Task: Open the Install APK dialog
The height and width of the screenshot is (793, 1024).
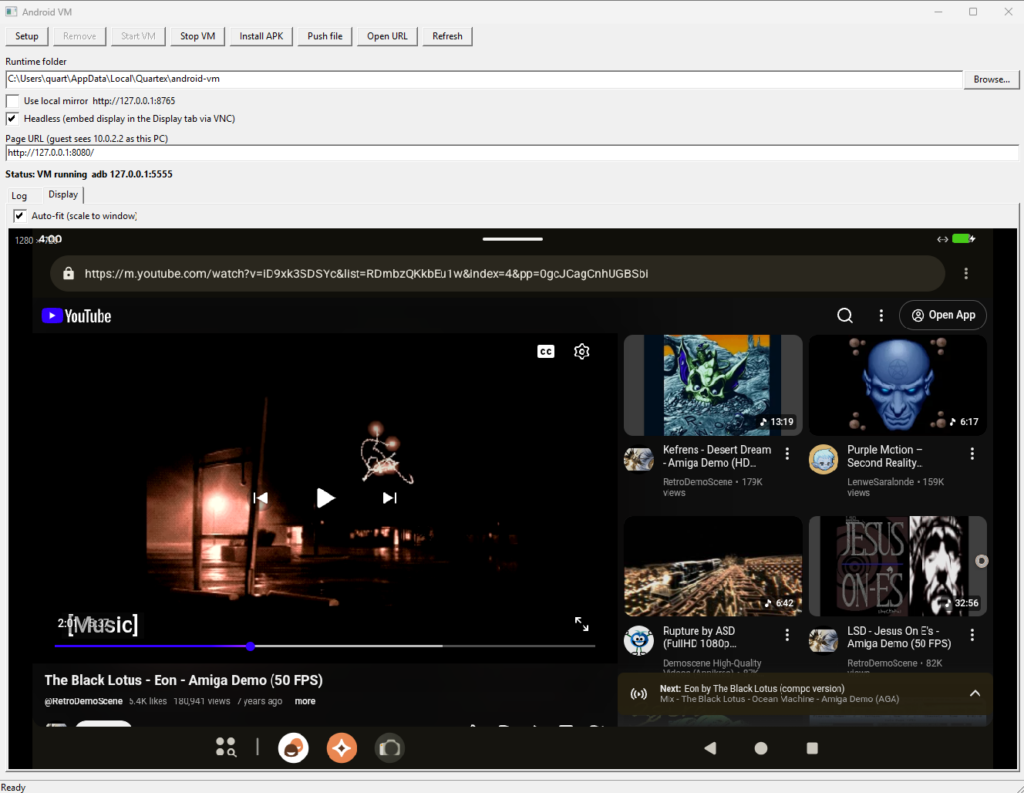Action: point(261,36)
